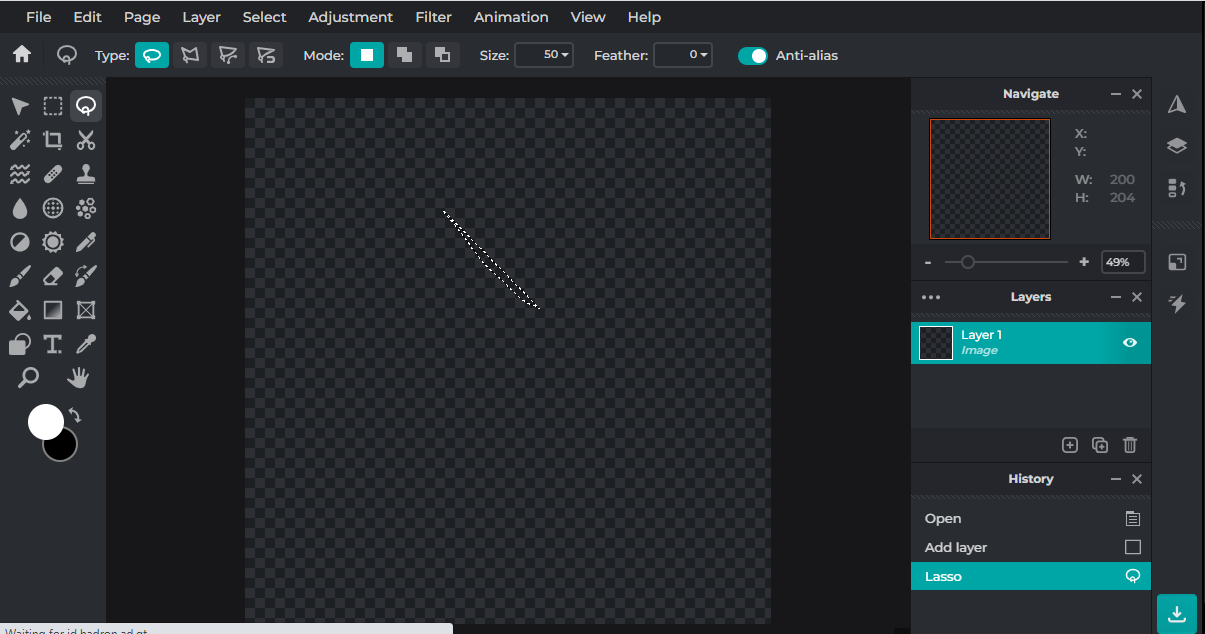Collapse the History panel

pyautogui.click(x=1116, y=479)
